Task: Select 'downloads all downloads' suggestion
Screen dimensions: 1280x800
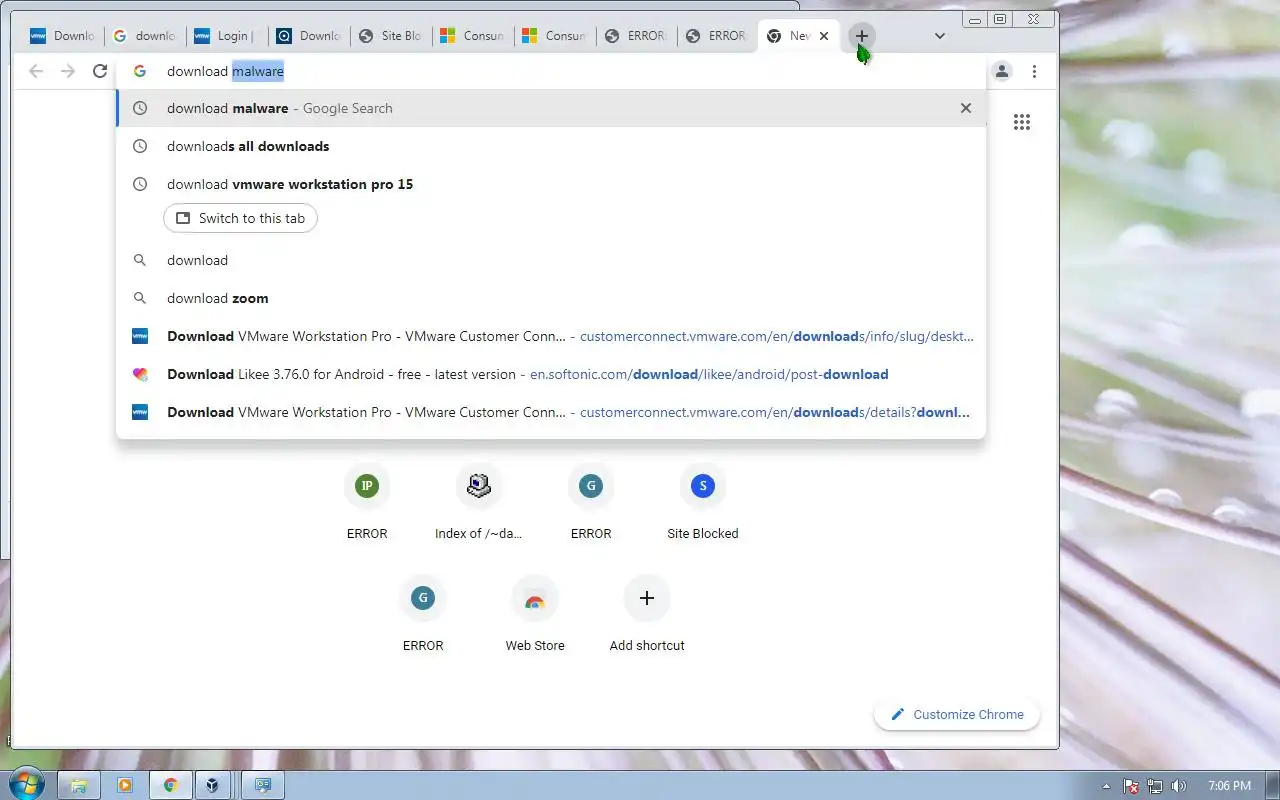Action: coord(551,146)
